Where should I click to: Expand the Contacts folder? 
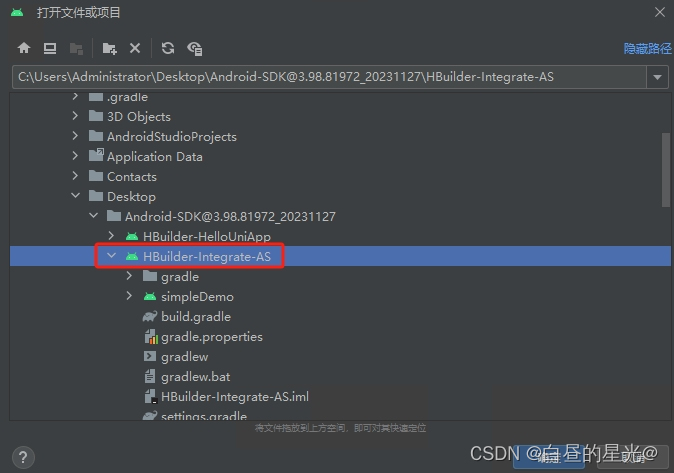[75, 176]
